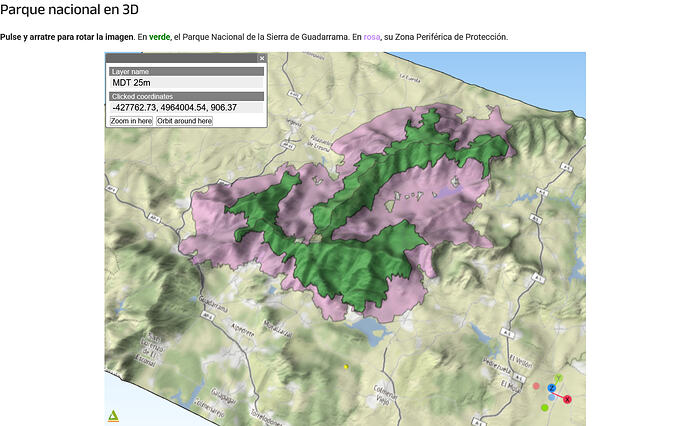Screen dimensions: 690x426
Task: Click the 'Orbit around here' button
Action: (x=185, y=121)
